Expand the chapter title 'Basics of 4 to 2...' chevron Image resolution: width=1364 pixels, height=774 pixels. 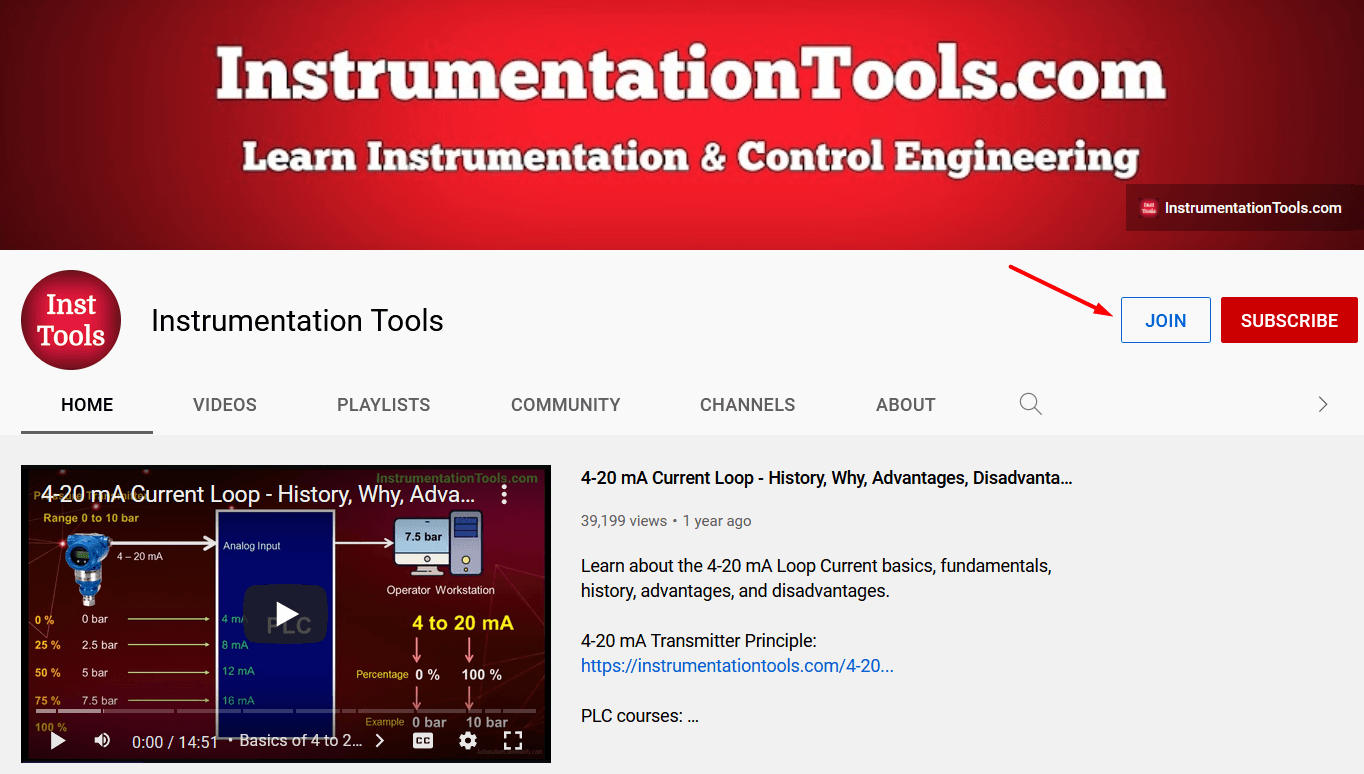click(x=380, y=741)
